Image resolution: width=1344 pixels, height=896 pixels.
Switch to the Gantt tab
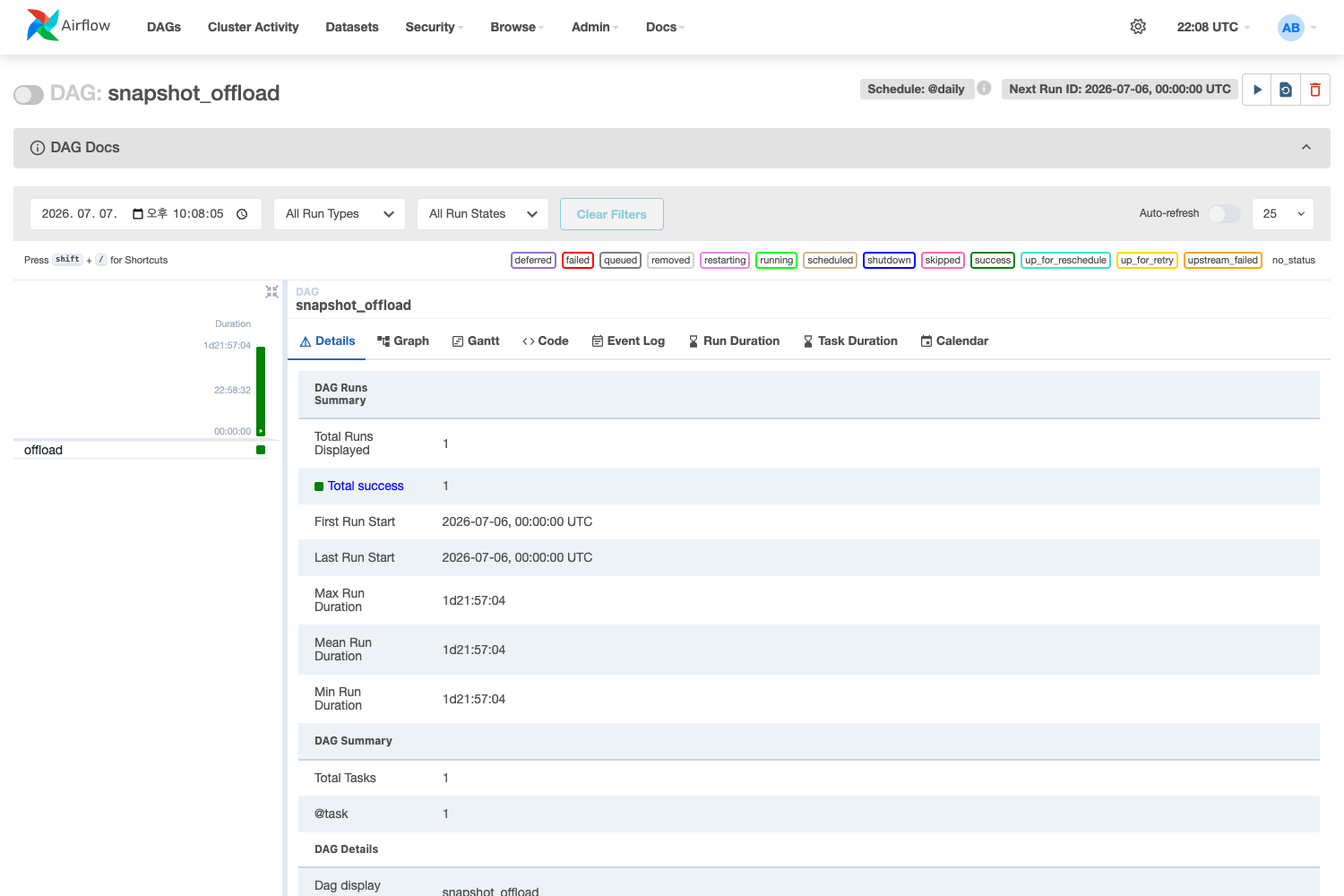[476, 341]
